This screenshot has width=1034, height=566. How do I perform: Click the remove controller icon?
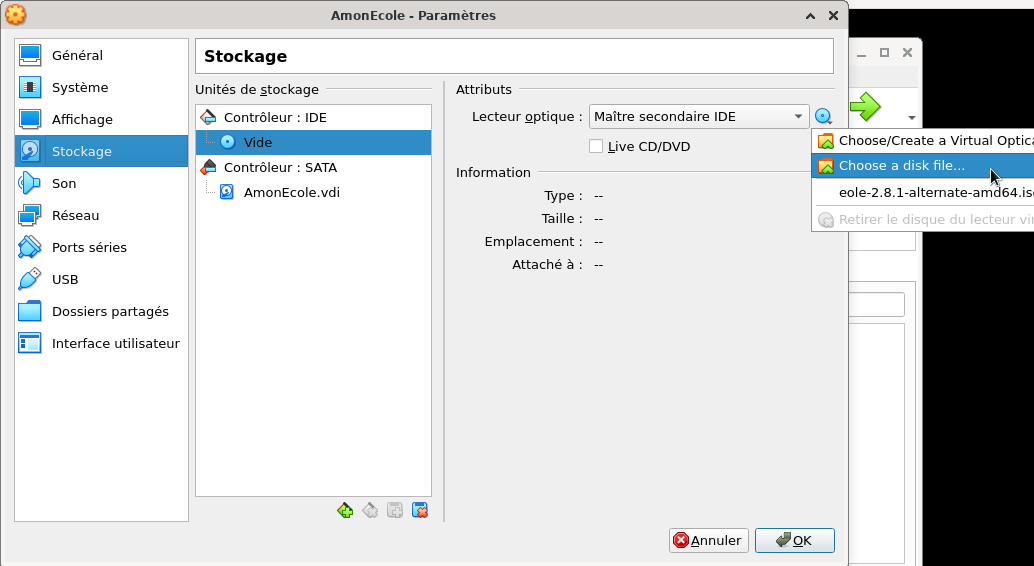[x=370, y=510]
